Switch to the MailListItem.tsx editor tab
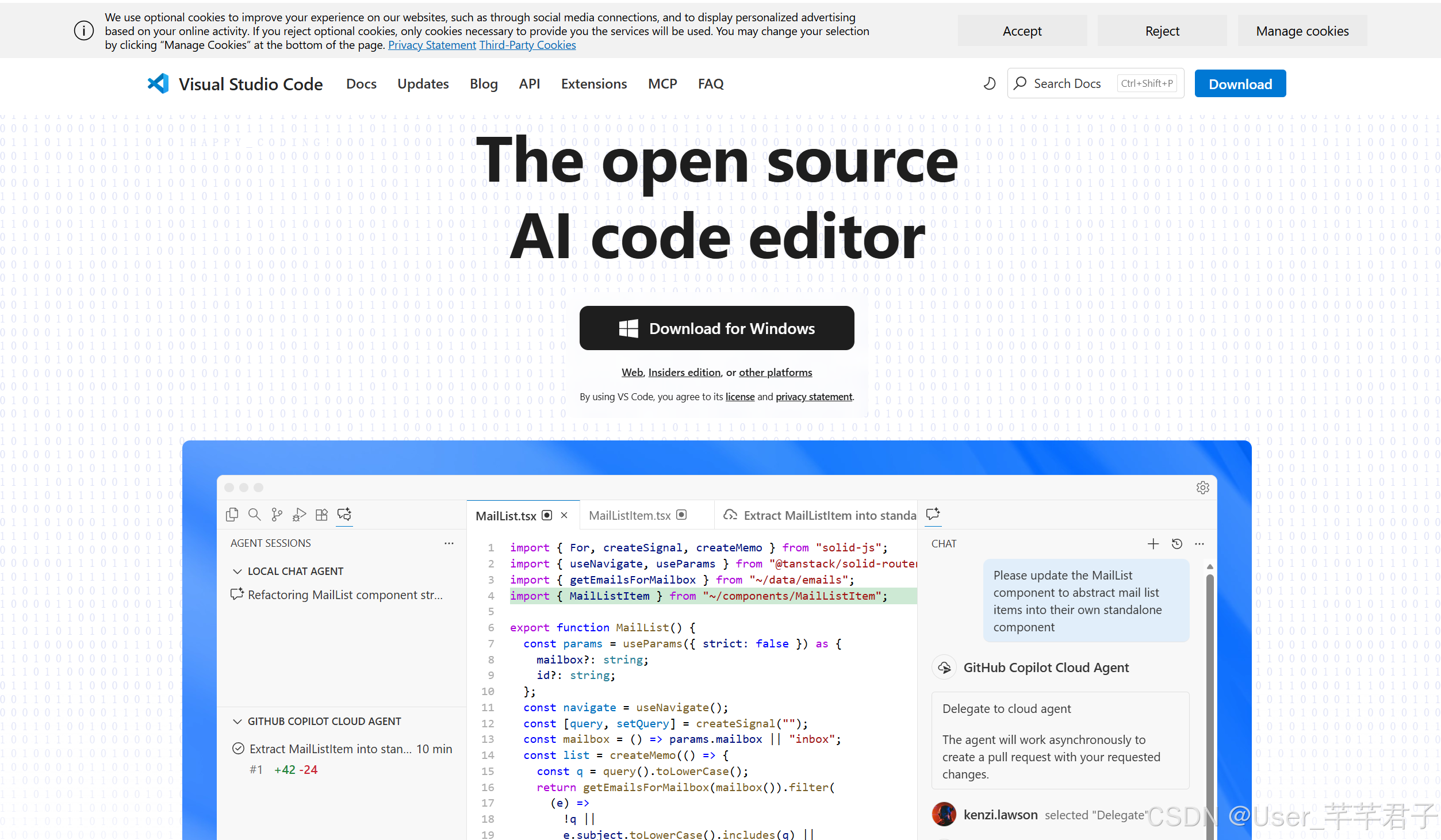 tap(647, 515)
